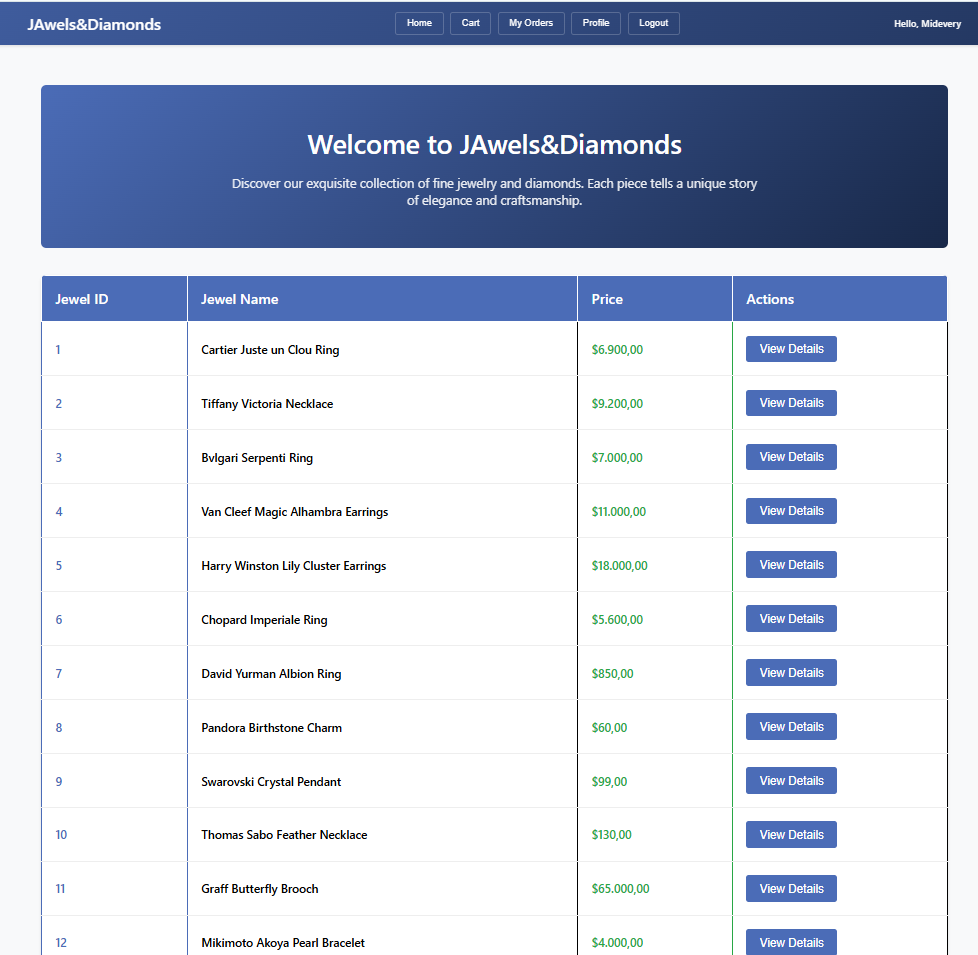View details for Swarovski Crystal Pendant

coord(791,781)
